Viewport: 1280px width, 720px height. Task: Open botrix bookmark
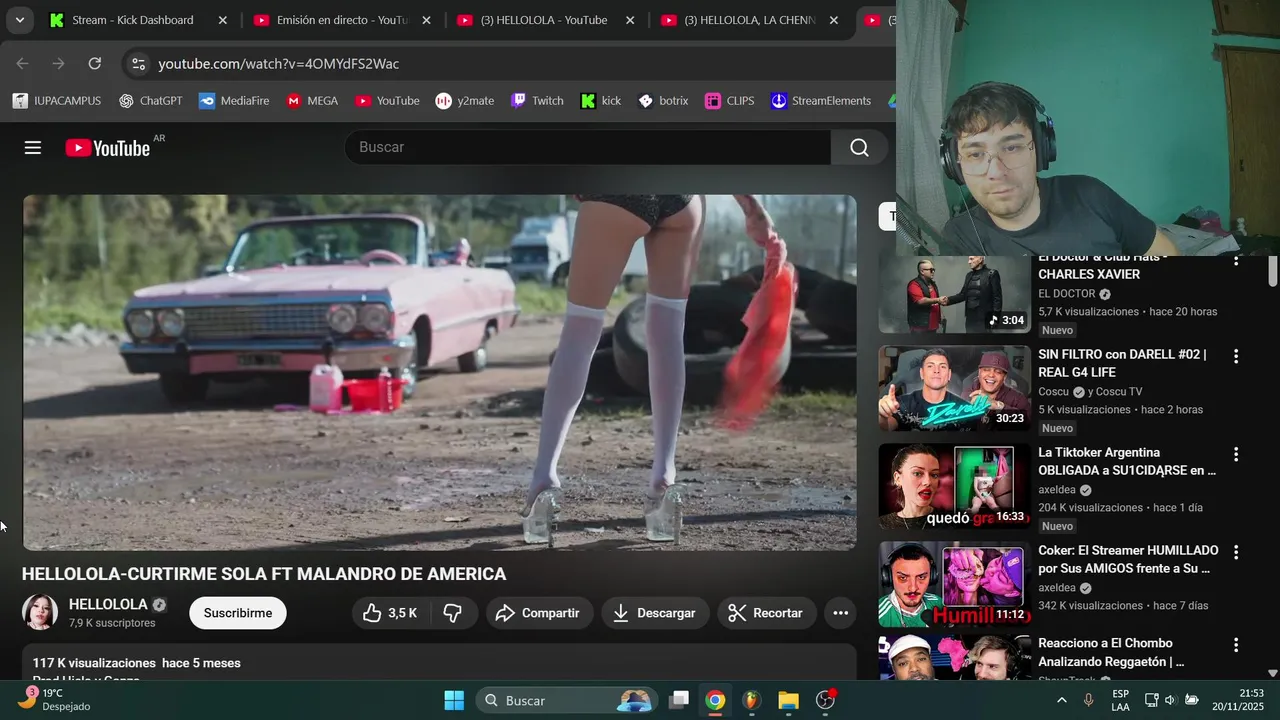pyautogui.click(x=664, y=101)
